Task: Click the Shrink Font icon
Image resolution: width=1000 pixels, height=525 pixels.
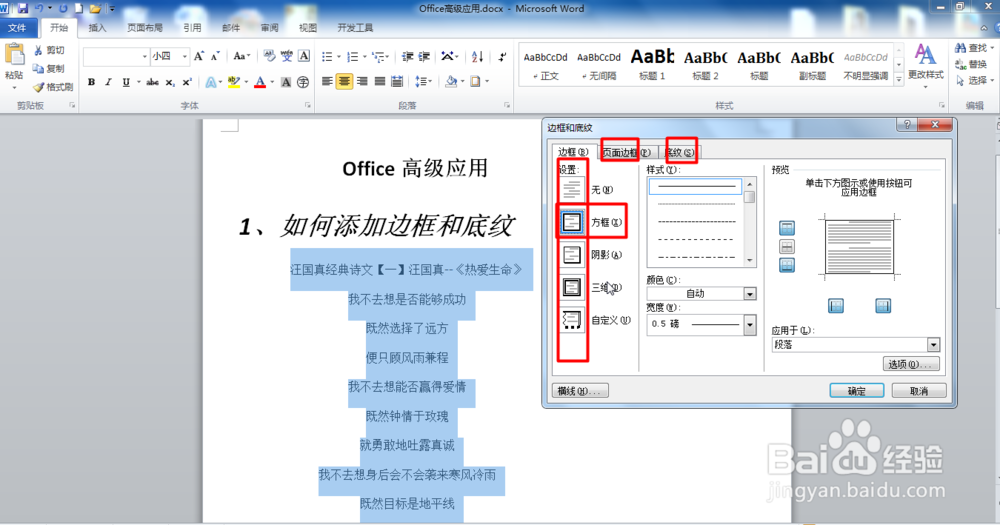Action: click(x=215, y=56)
